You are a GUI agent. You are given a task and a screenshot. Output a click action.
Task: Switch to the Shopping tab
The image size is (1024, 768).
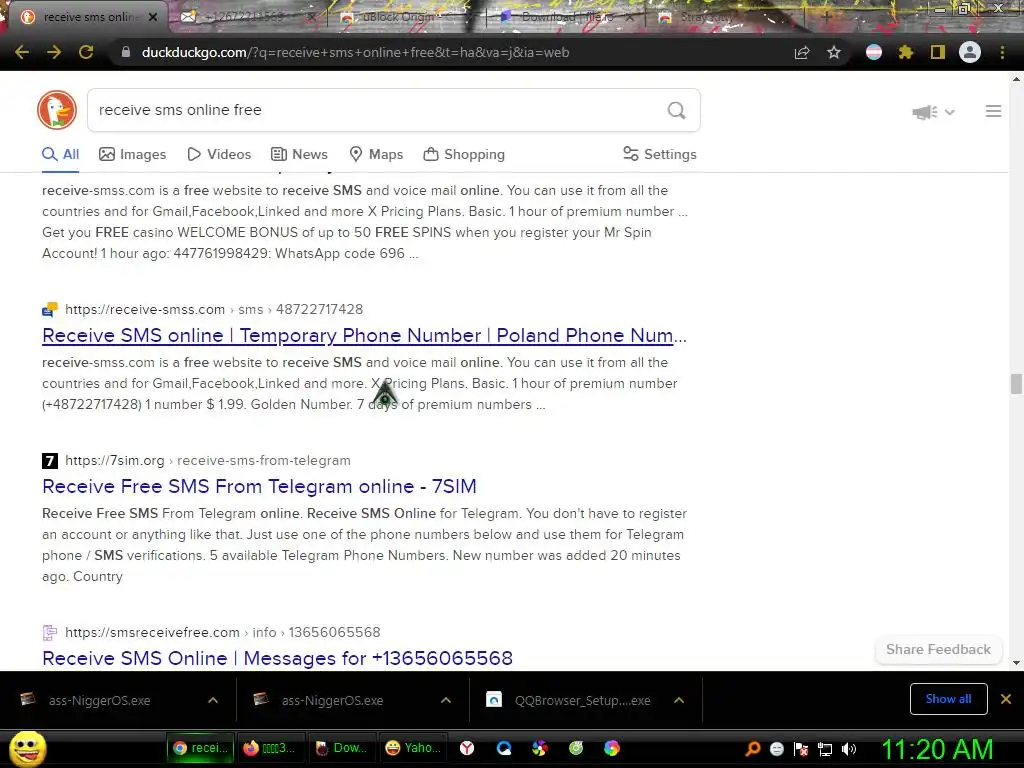click(x=464, y=155)
